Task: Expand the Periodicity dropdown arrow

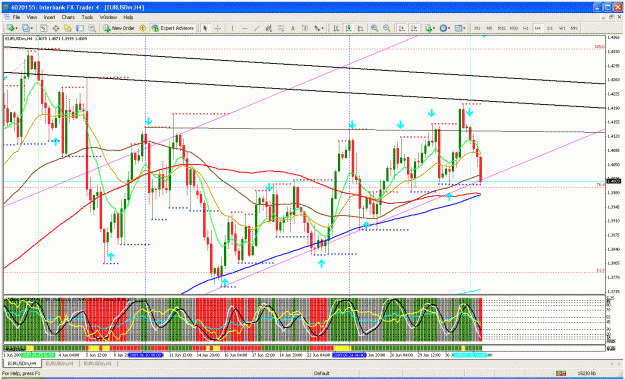Action: click(449, 28)
